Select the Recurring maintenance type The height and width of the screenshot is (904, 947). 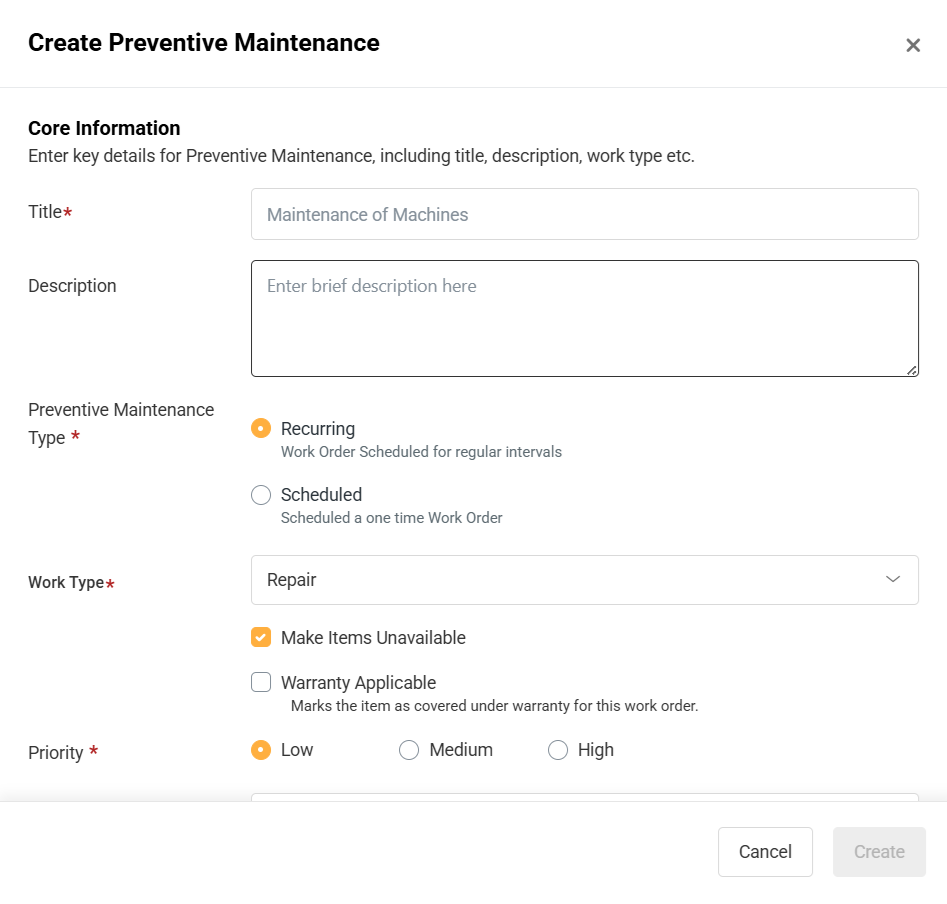tap(261, 428)
